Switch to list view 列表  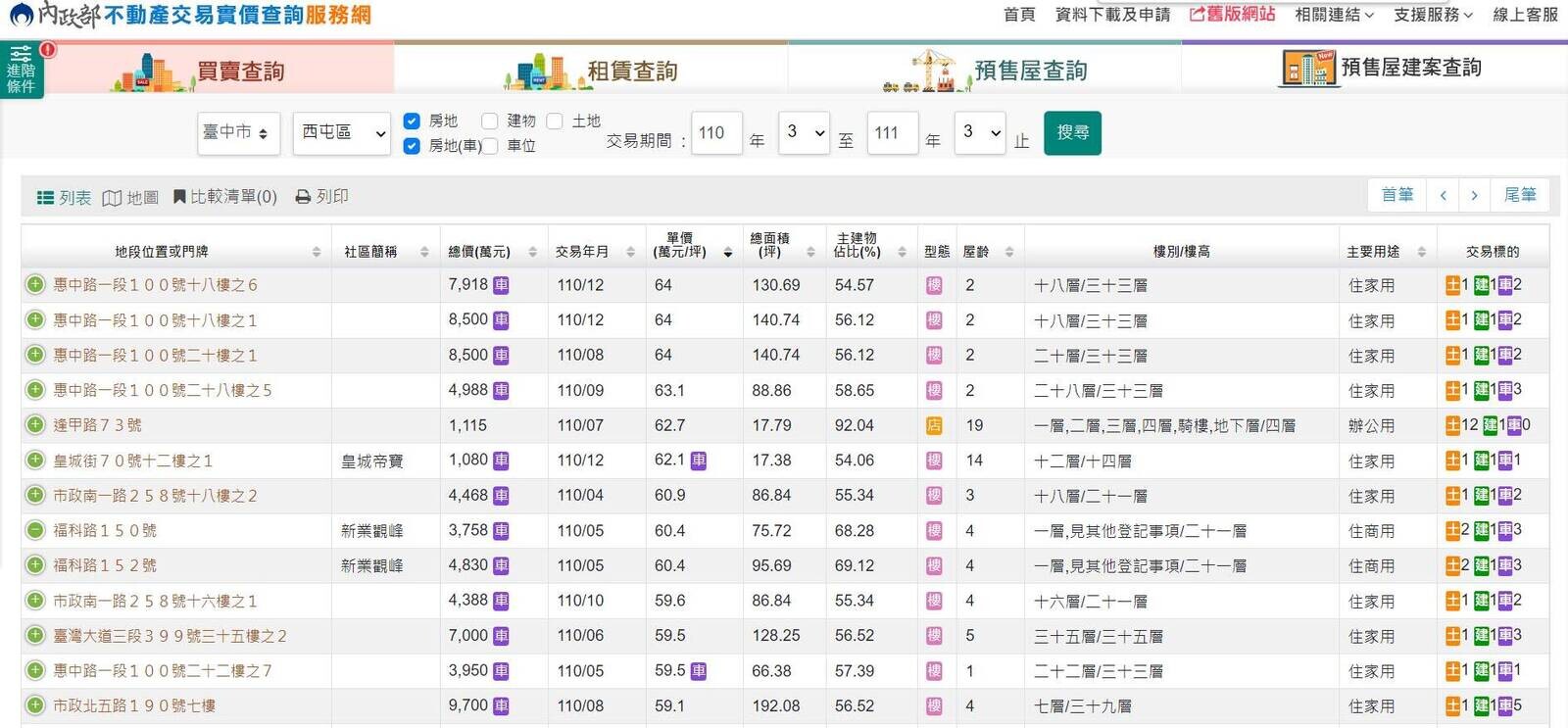pos(64,197)
